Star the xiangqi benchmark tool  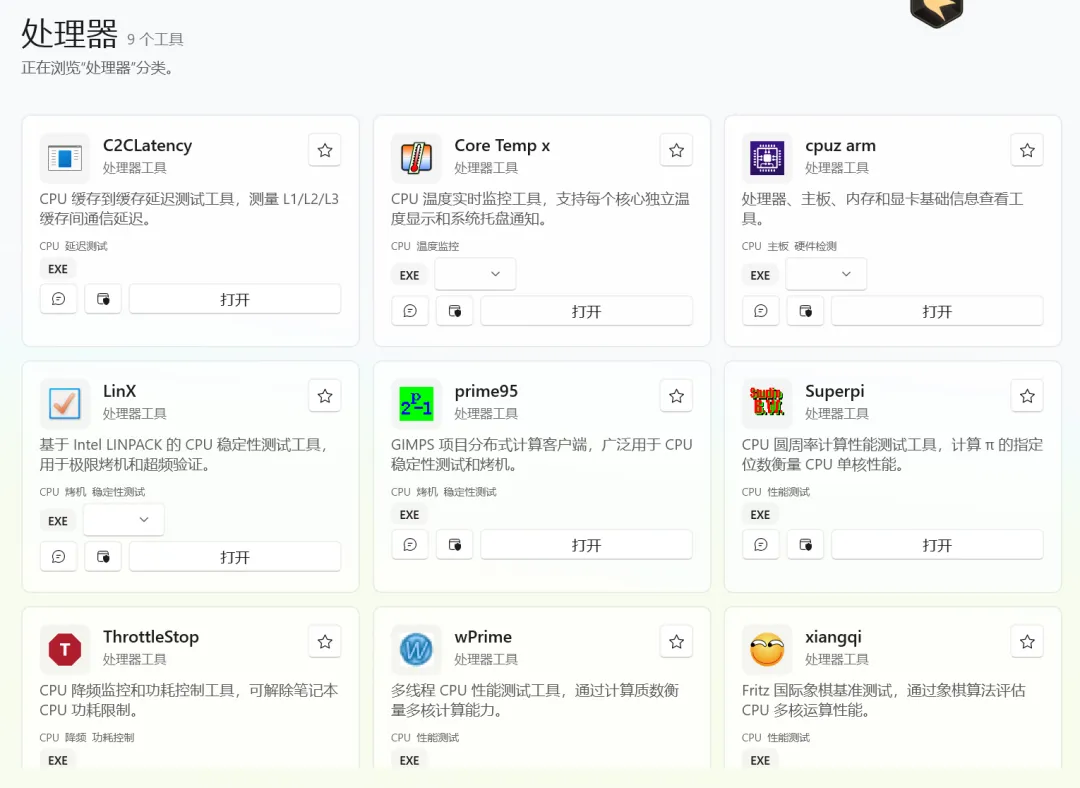point(1027,642)
